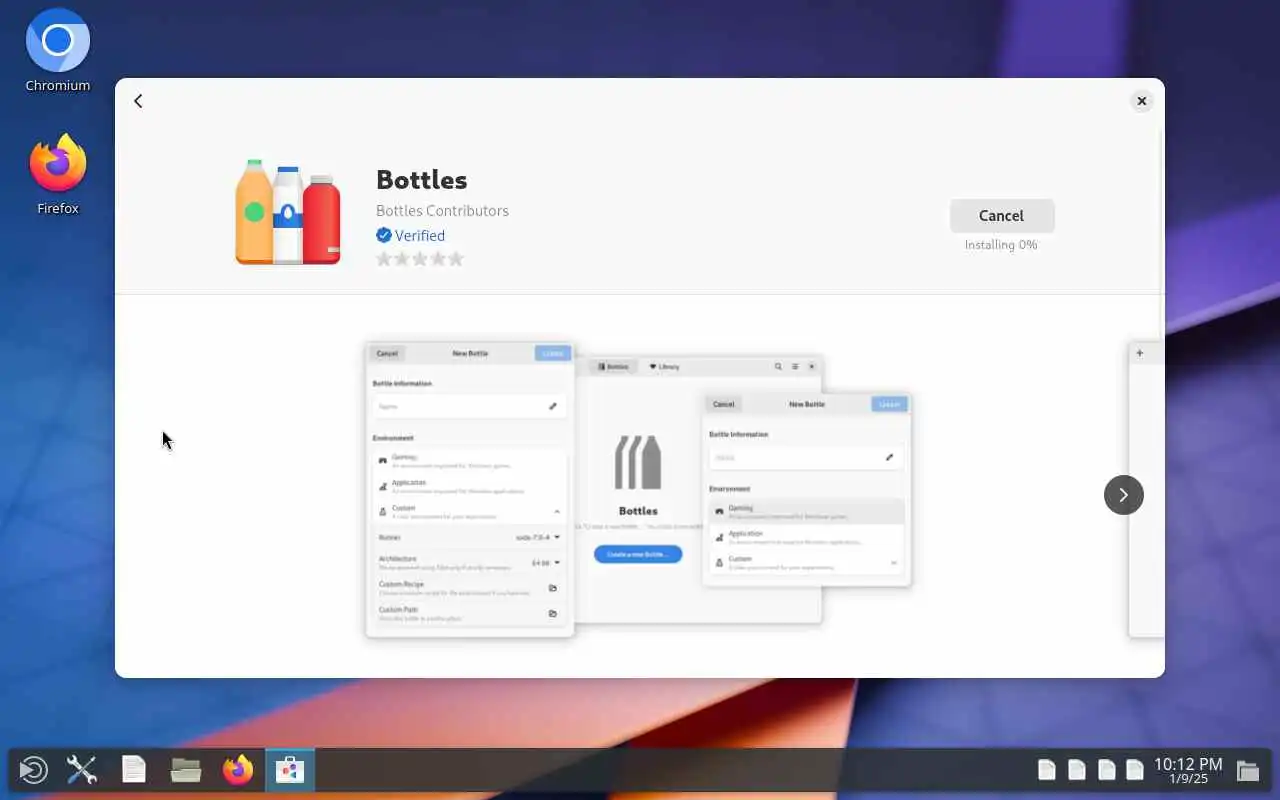
Task: Cancel the Bottles installation
Action: pyautogui.click(x=1001, y=216)
